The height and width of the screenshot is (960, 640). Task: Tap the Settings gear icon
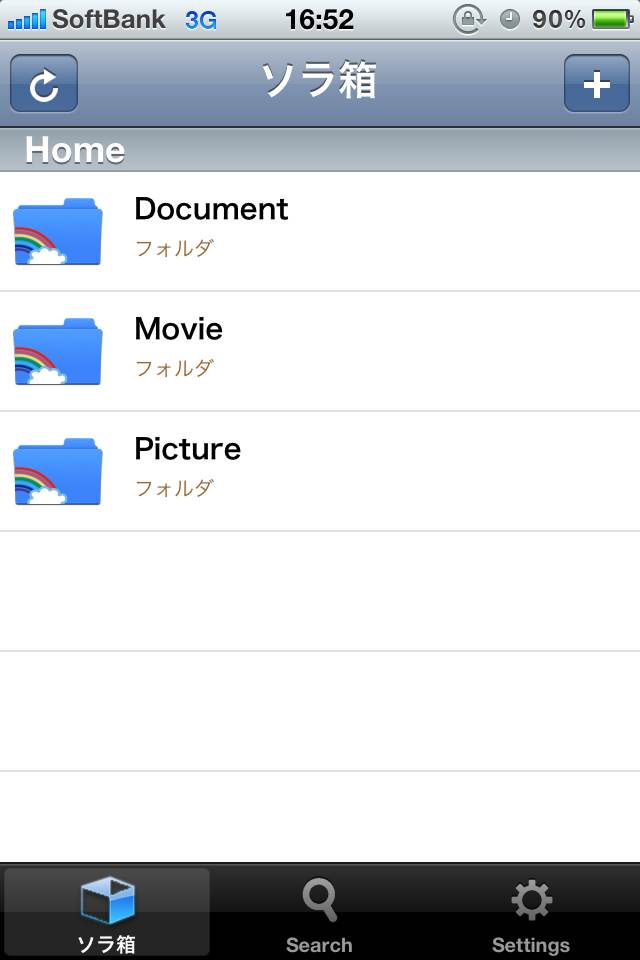click(x=531, y=898)
